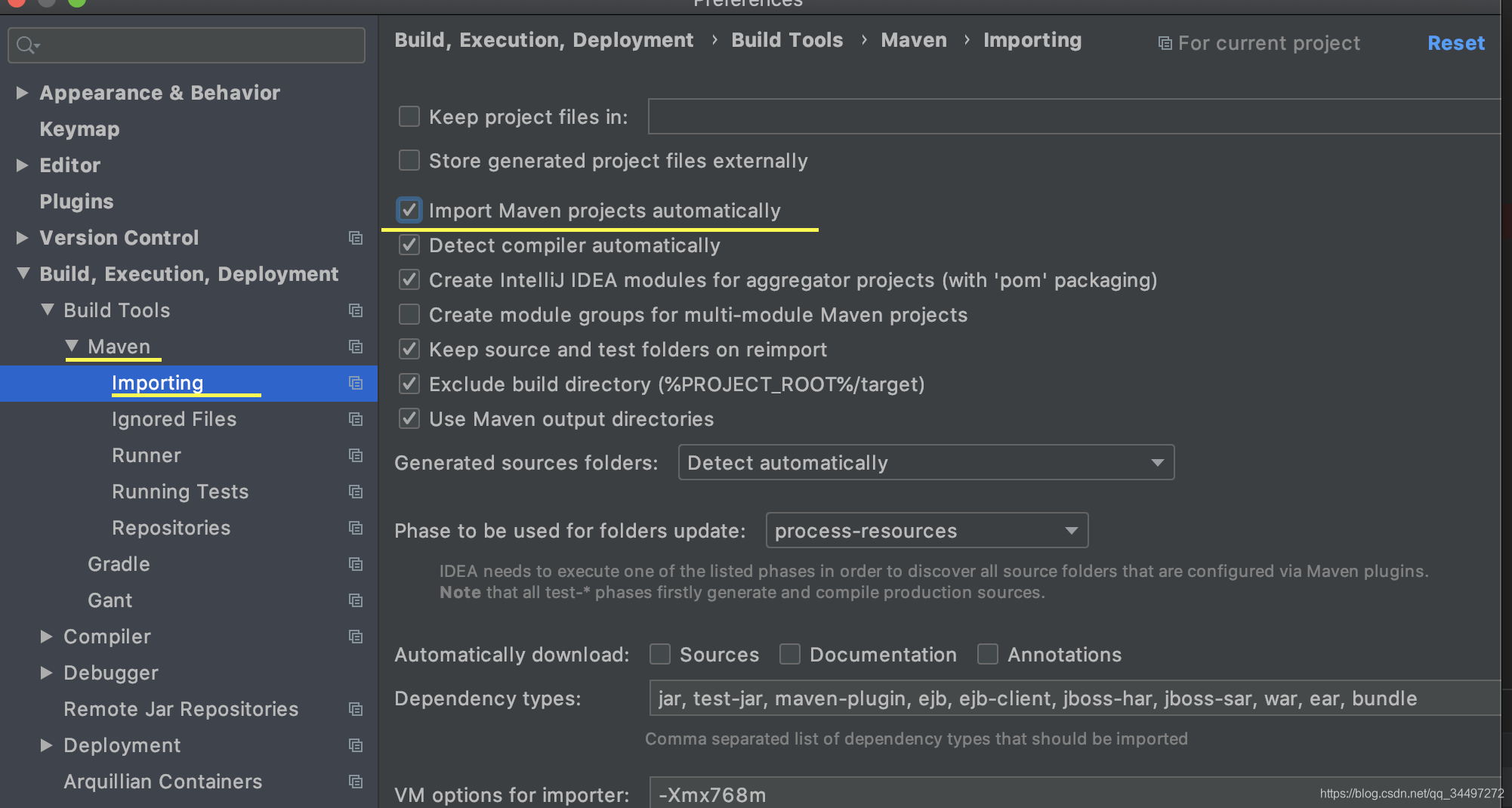
Task: Click project-level icon next to Remote Jar Repositories
Action: tap(356, 709)
